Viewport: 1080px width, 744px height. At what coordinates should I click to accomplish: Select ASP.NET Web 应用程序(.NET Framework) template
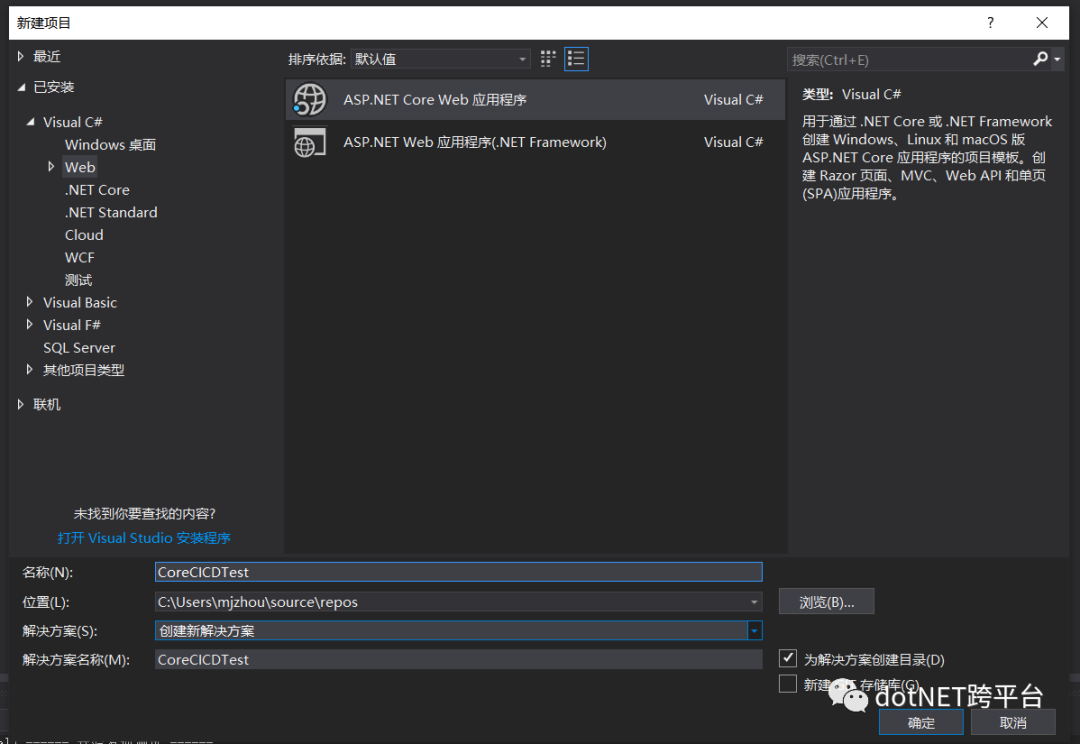(535, 142)
